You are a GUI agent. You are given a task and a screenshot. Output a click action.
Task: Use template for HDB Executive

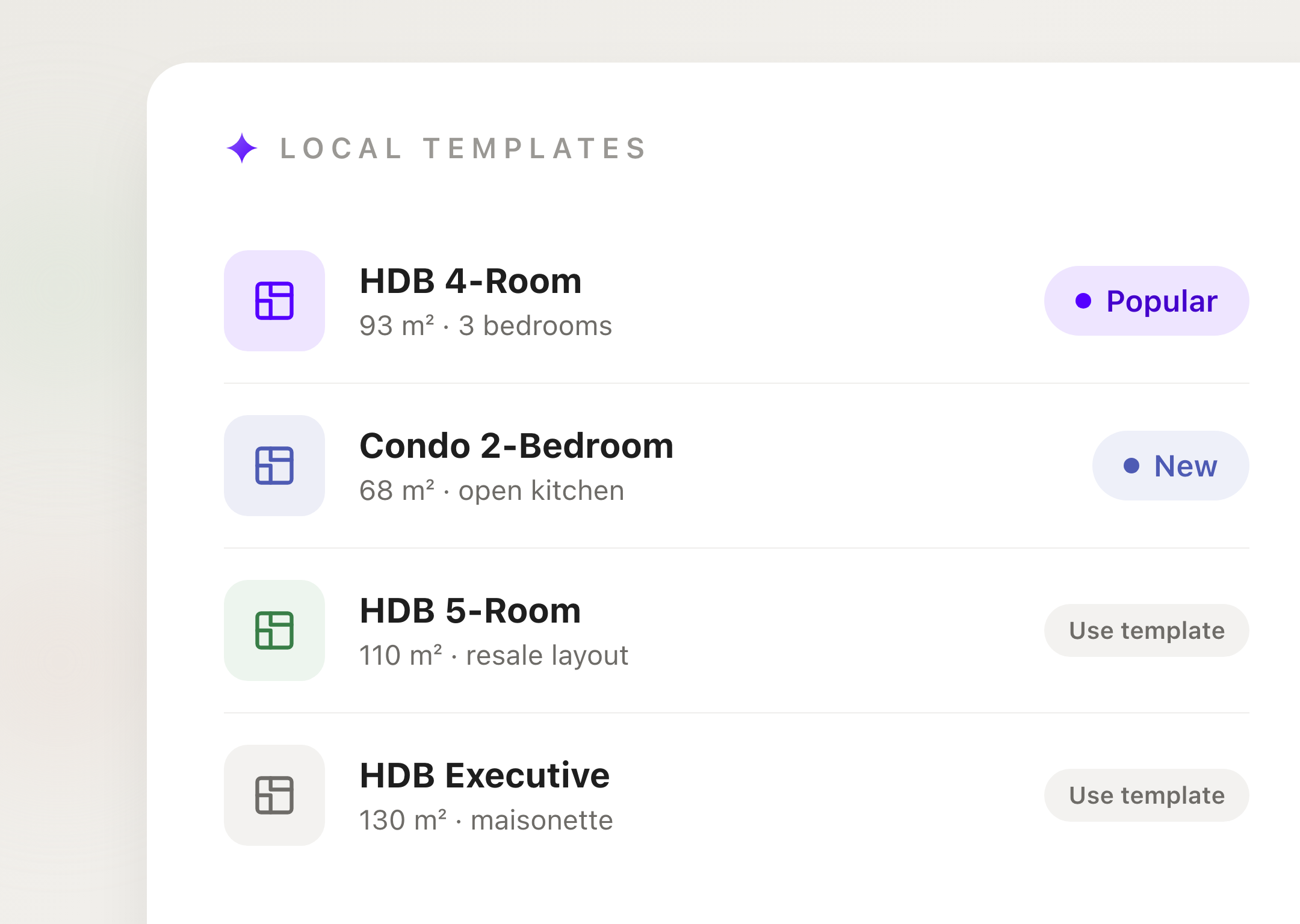pos(1147,795)
